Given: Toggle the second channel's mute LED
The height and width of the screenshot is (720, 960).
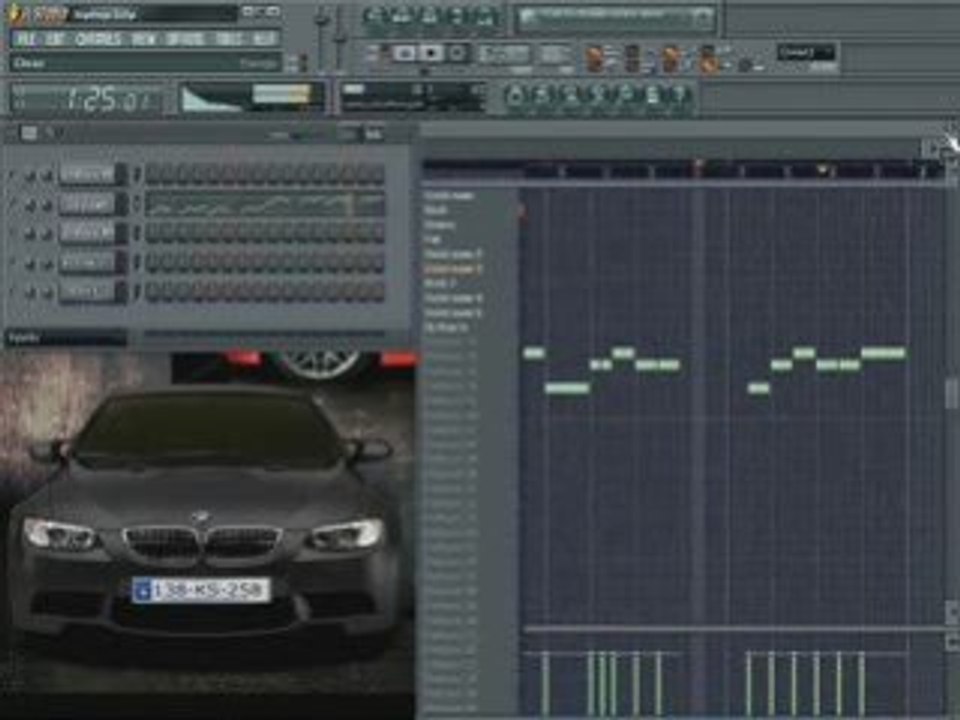Looking at the screenshot, I should [x=12, y=204].
